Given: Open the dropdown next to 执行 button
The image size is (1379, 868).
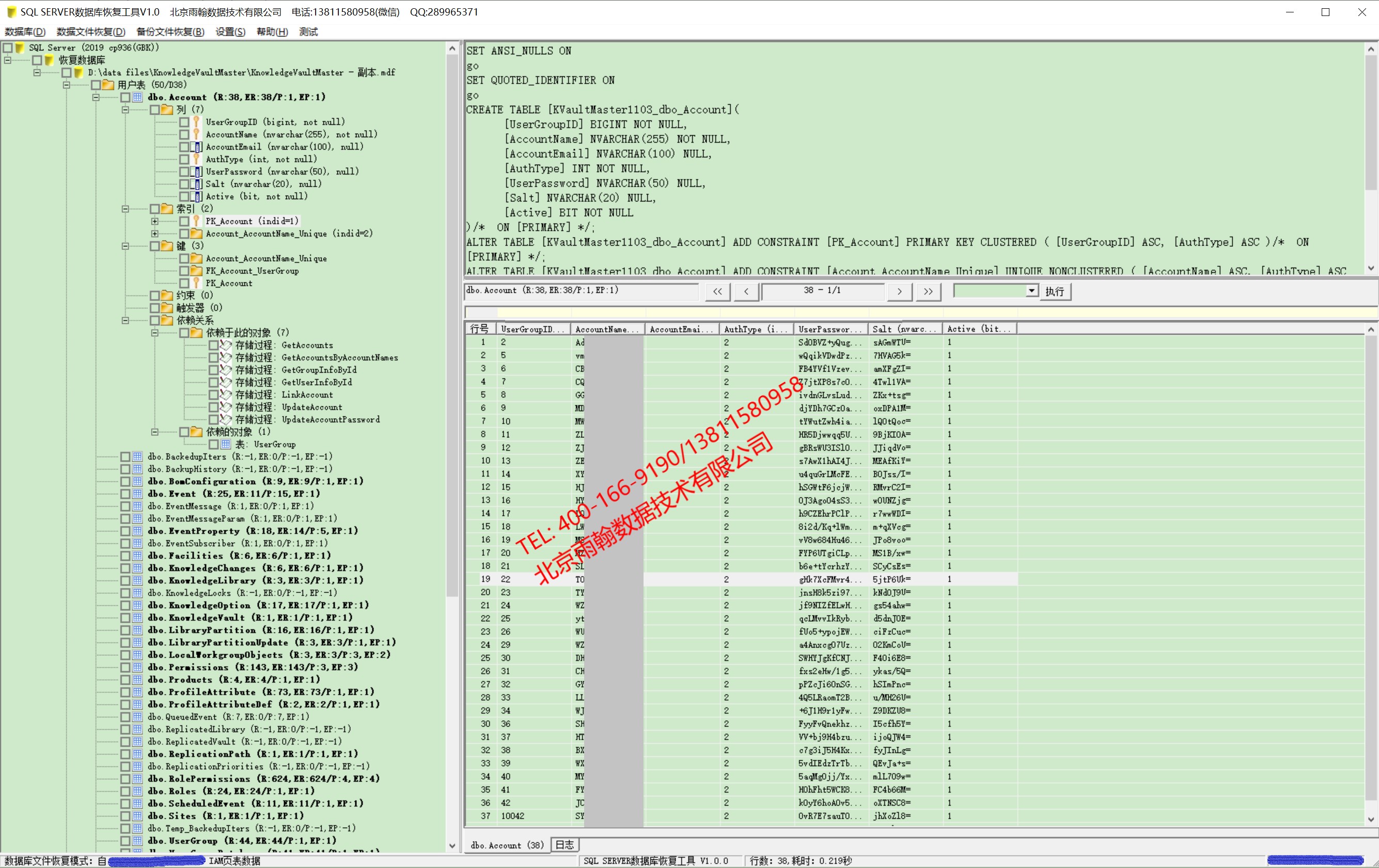Looking at the screenshot, I should [x=1031, y=291].
